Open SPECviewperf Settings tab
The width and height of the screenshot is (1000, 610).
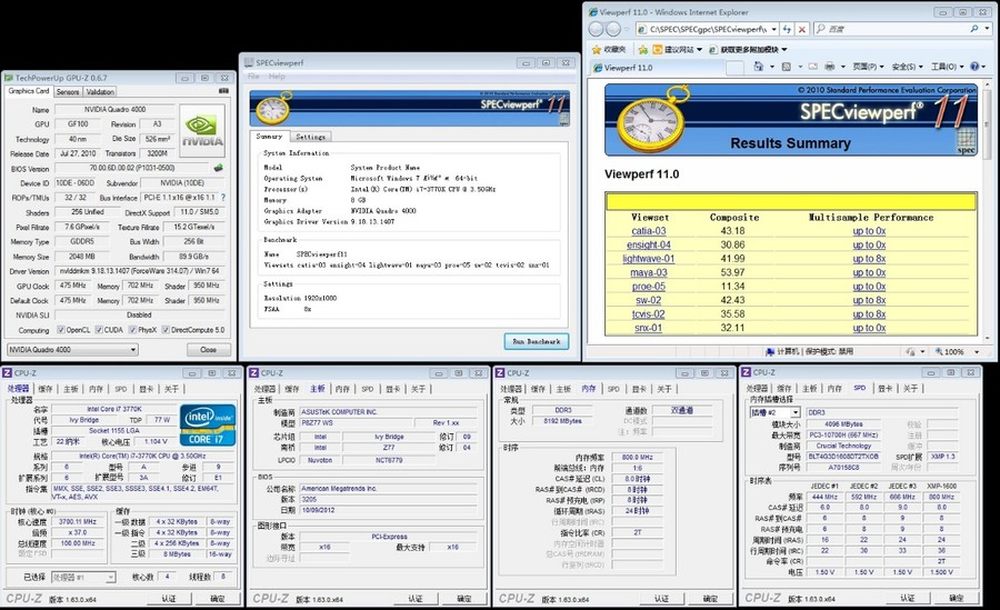tap(311, 137)
